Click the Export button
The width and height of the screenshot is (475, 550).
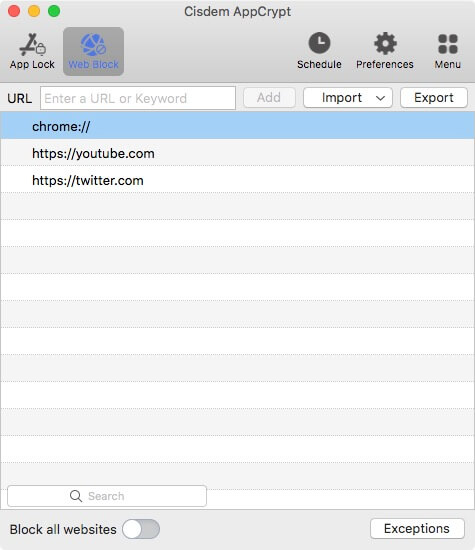click(x=434, y=98)
